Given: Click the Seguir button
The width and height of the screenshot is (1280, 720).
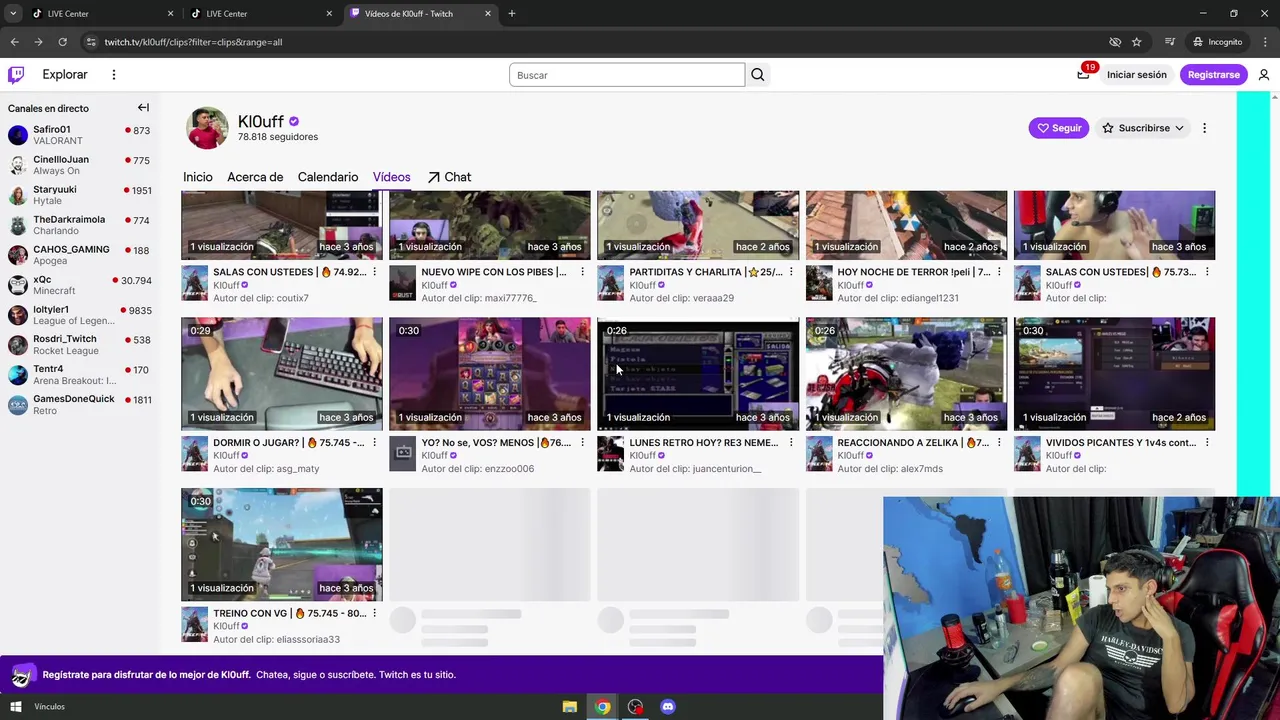Looking at the screenshot, I should coord(1059,128).
